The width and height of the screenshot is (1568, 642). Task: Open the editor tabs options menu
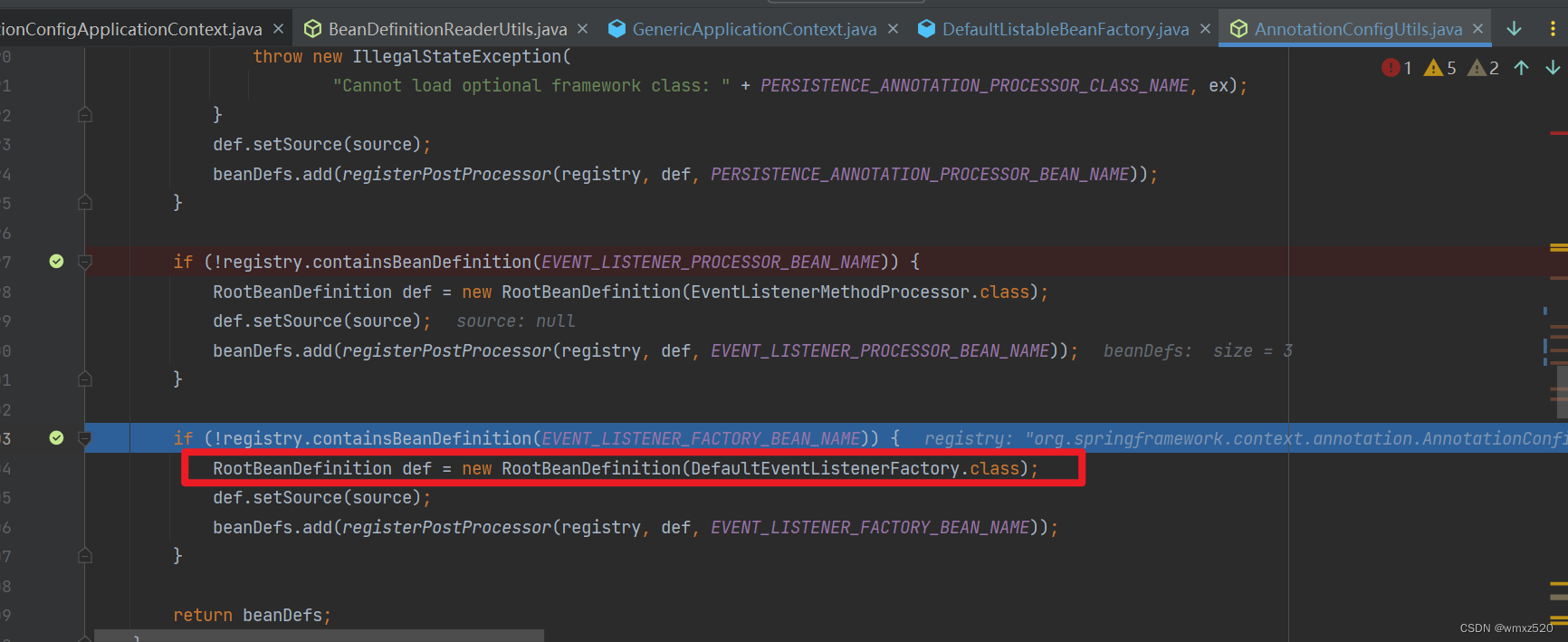tap(1553, 29)
